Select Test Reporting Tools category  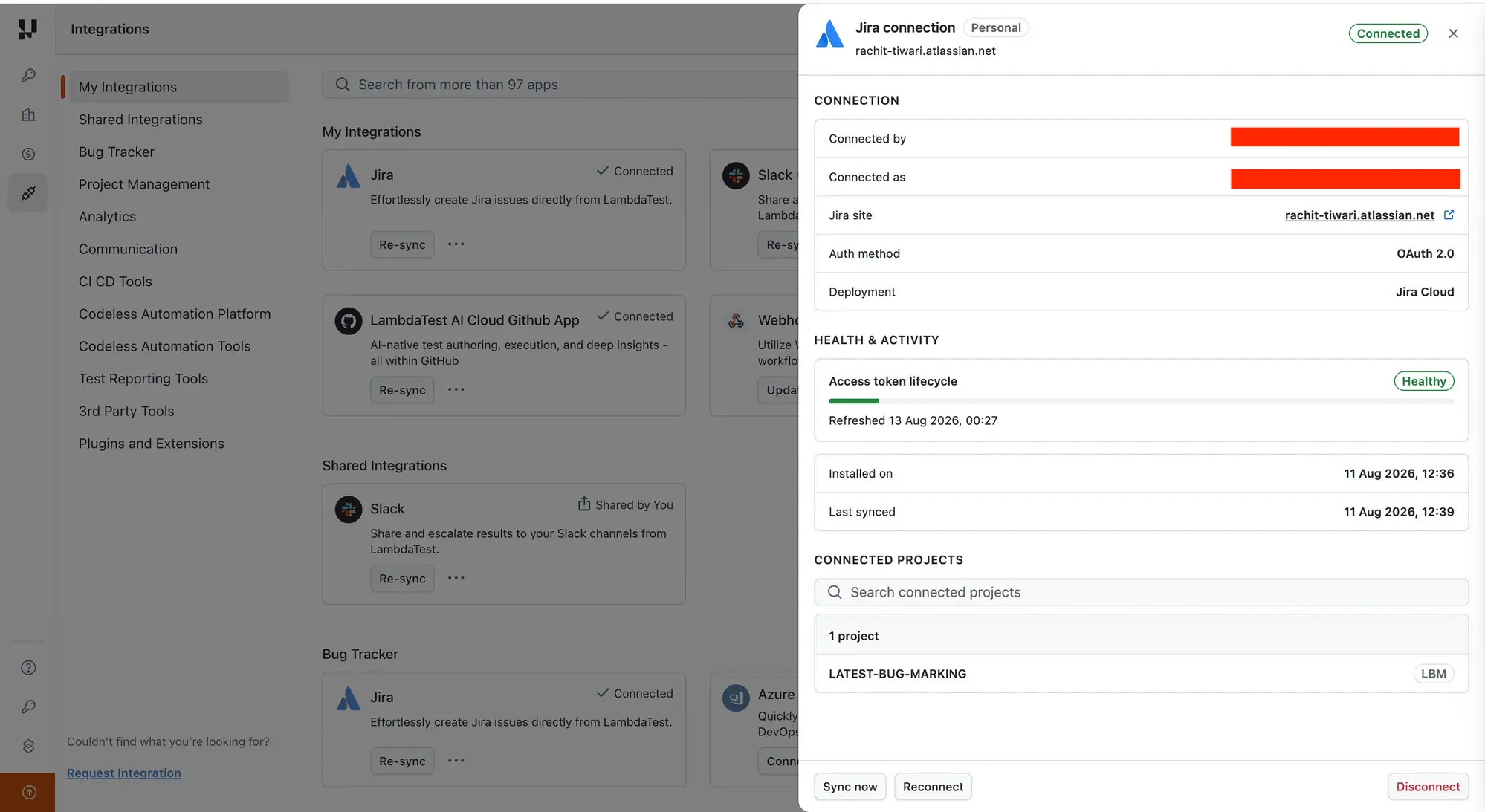coord(143,379)
